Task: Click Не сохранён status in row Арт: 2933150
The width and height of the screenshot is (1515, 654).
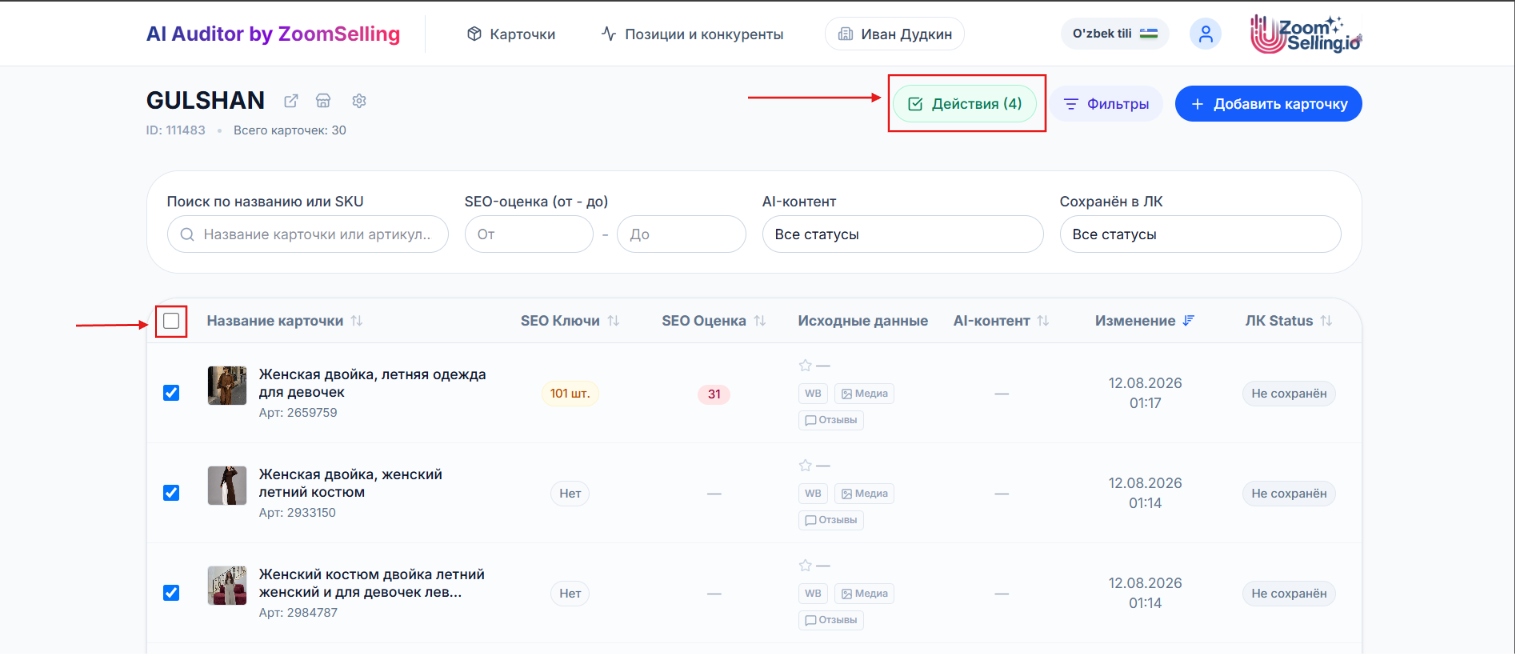Action: click(1289, 493)
